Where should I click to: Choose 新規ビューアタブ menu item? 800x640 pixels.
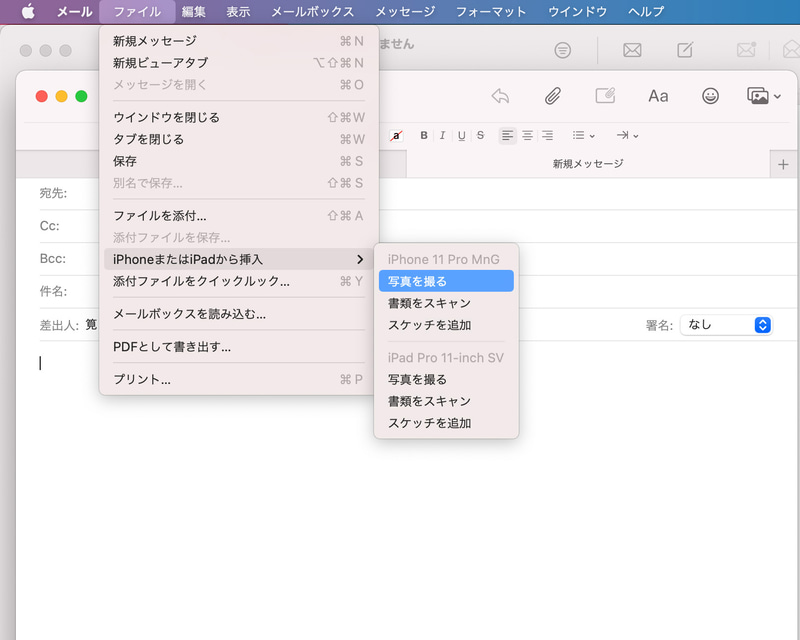(x=239, y=63)
